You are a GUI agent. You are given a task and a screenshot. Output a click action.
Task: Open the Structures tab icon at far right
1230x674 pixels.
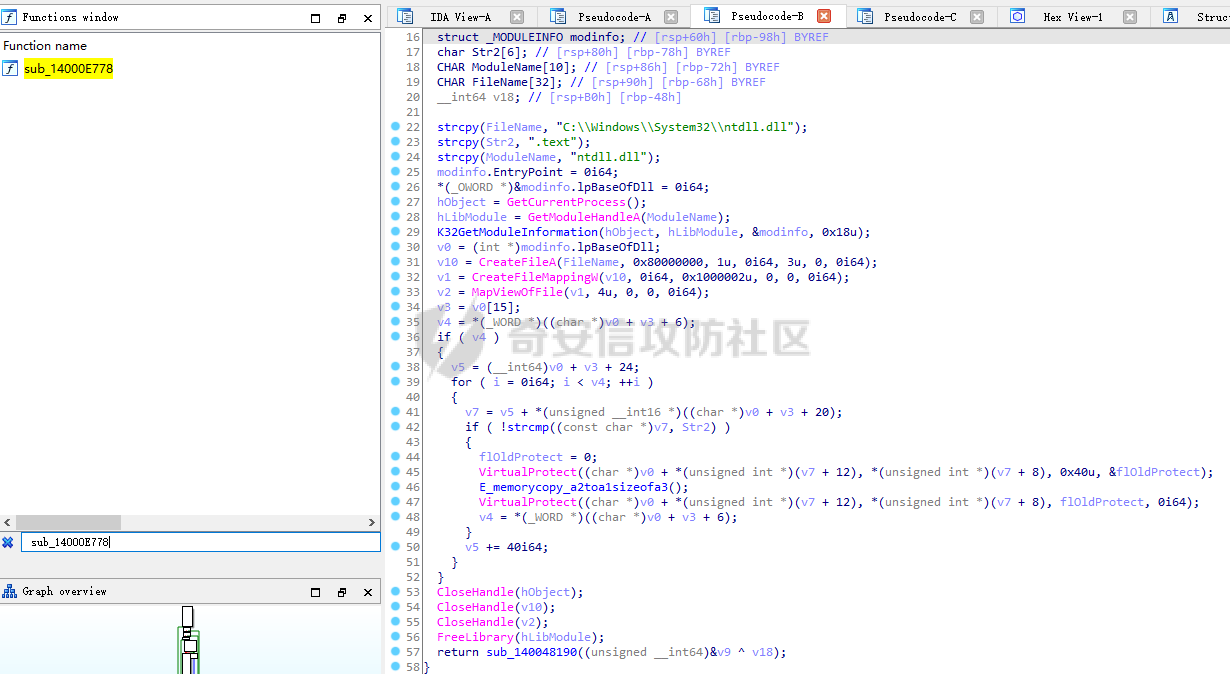pyautogui.click(x=1170, y=16)
